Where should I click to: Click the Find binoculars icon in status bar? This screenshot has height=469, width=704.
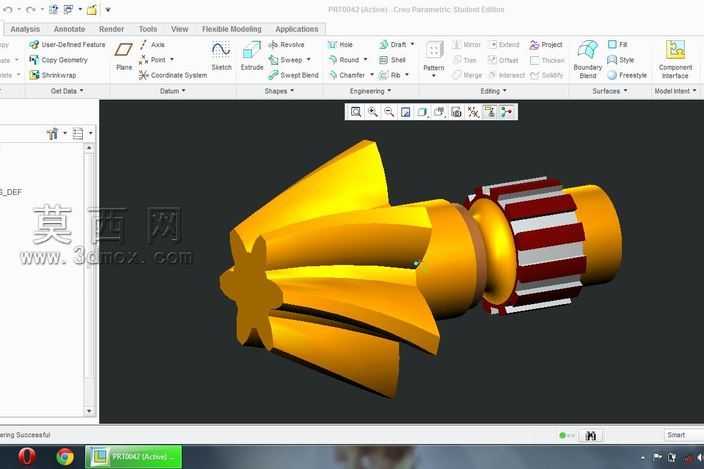pos(590,435)
